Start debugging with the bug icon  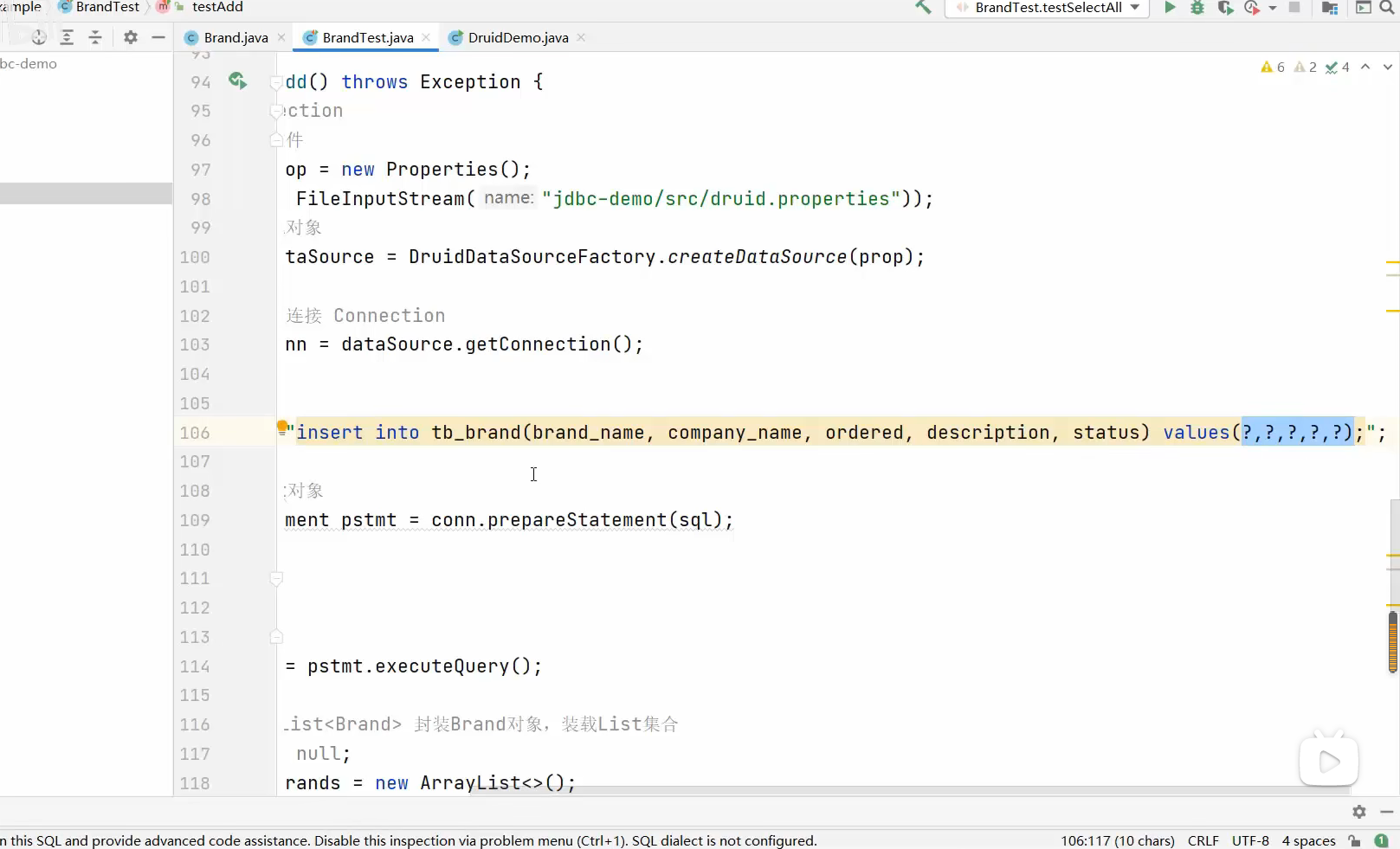pos(1197,8)
